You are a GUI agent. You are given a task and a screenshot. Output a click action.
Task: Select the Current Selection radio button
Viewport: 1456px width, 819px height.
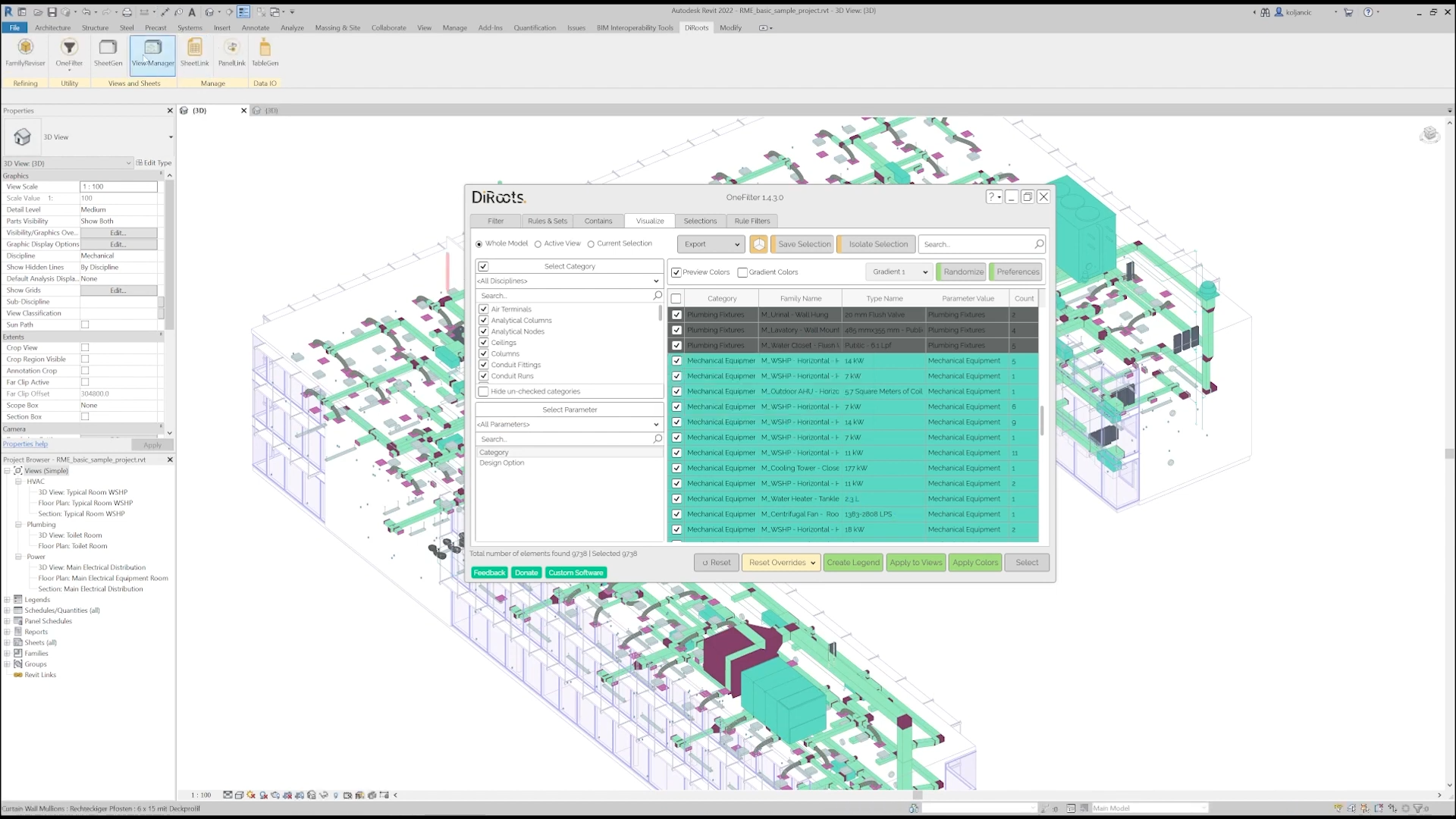(x=591, y=244)
